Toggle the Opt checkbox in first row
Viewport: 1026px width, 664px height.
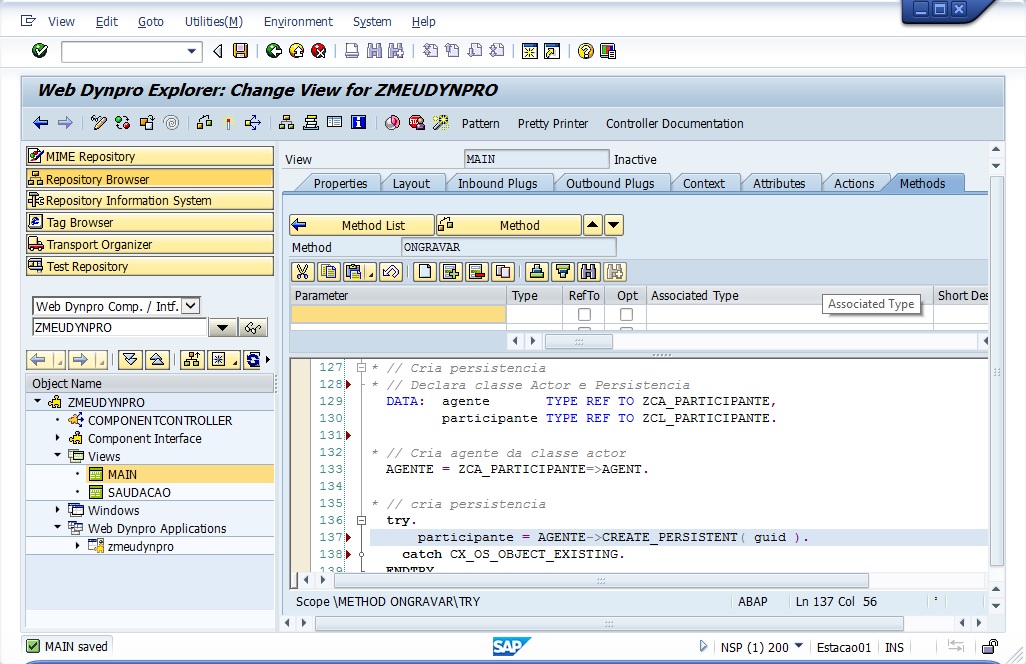[x=626, y=314]
